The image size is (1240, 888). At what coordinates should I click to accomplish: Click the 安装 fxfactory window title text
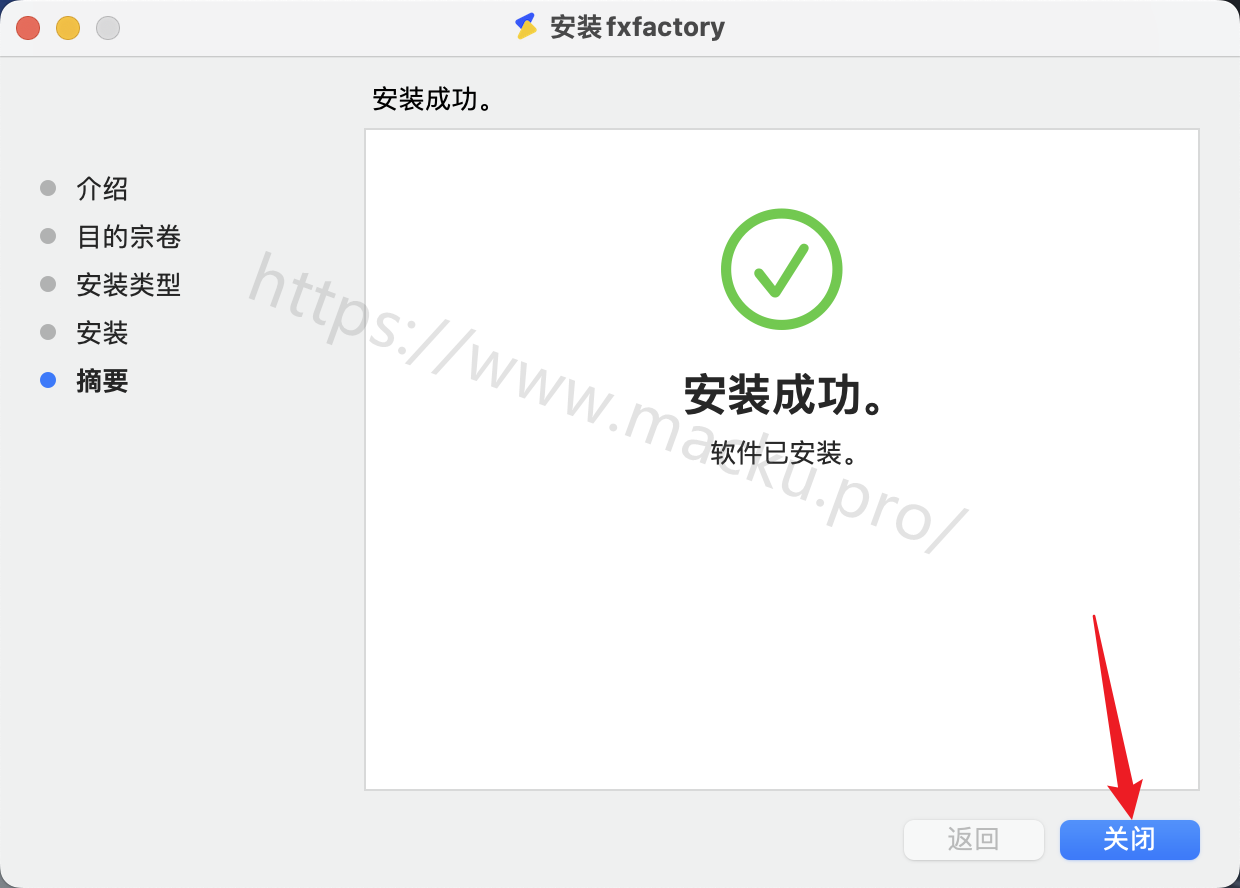[637, 27]
